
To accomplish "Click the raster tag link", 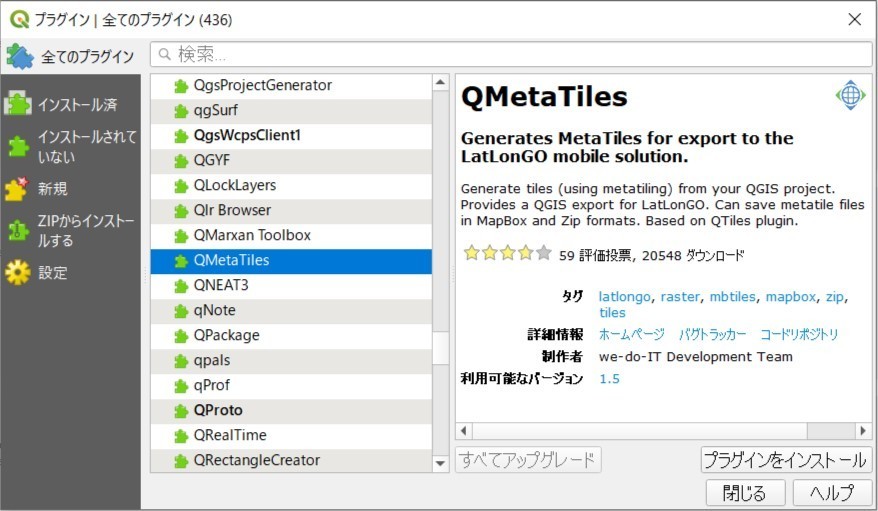I will [x=680, y=297].
